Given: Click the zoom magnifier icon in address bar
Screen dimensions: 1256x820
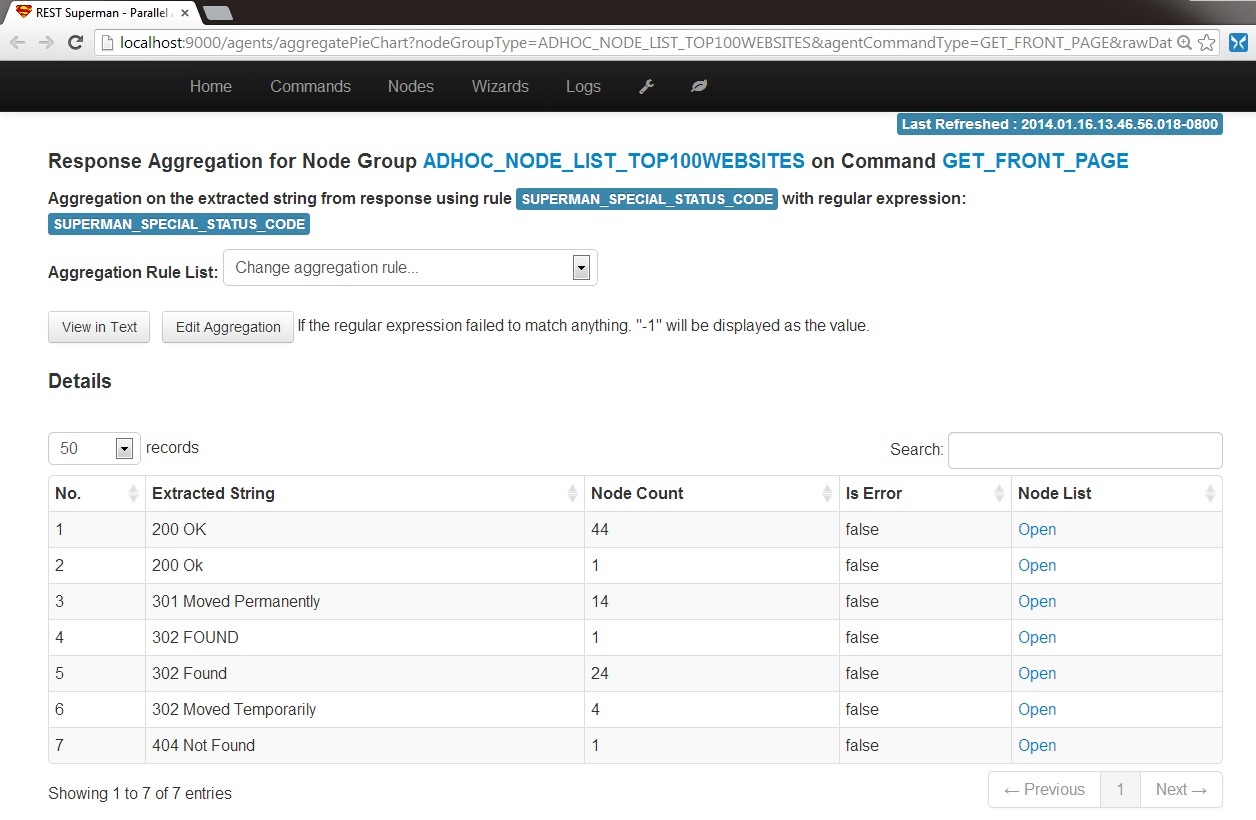Looking at the screenshot, I should point(1184,42).
